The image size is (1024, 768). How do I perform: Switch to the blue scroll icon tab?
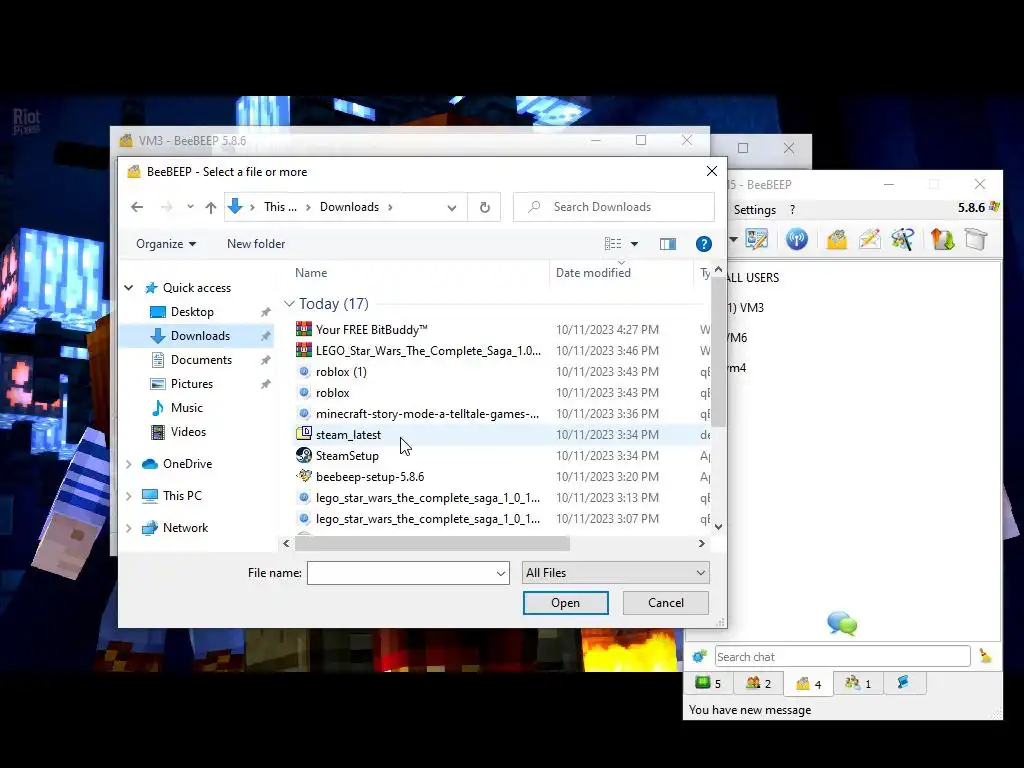904,682
